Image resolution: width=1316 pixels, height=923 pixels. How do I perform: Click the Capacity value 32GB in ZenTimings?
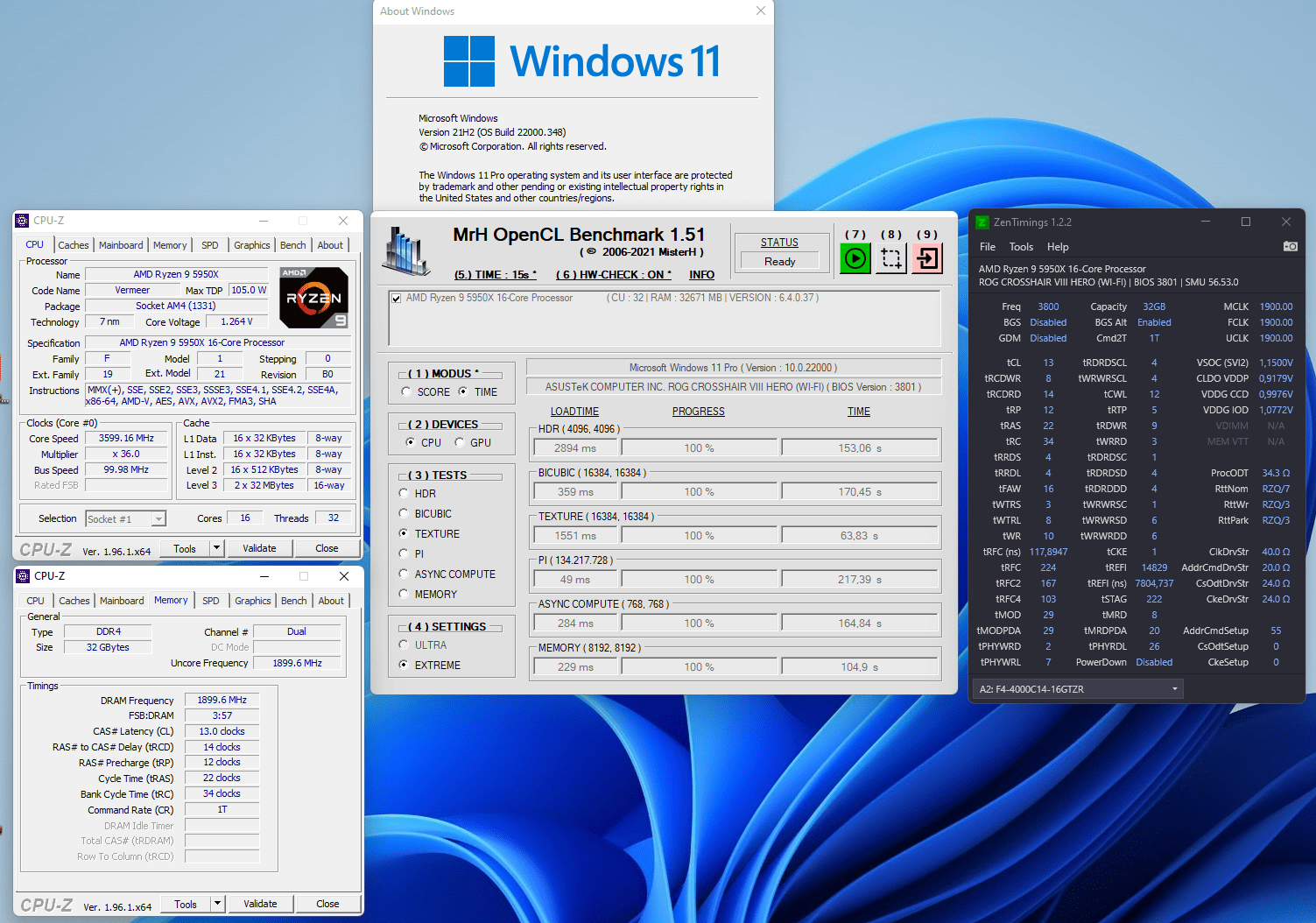tap(1154, 306)
